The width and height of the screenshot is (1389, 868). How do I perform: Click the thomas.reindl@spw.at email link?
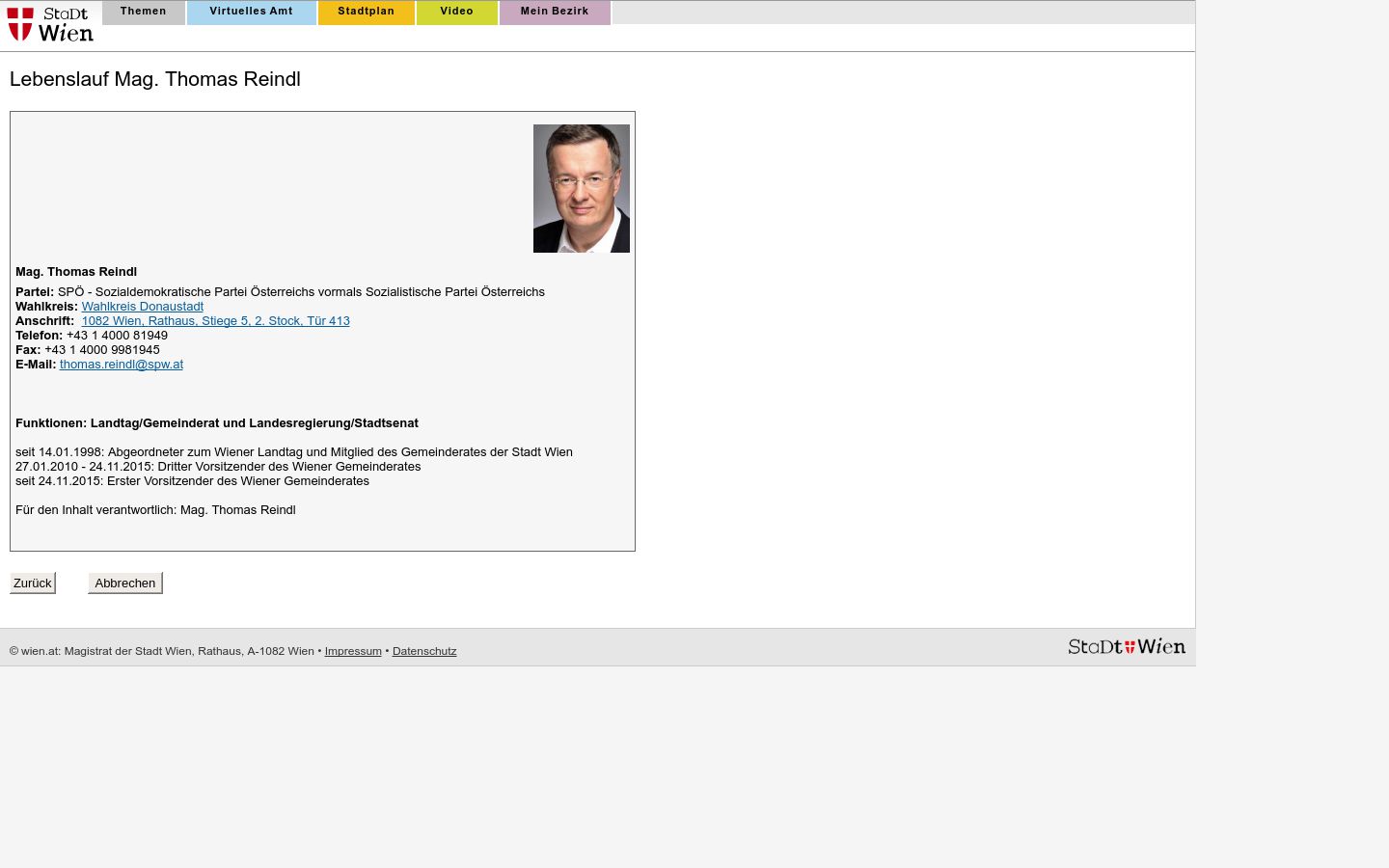tap(122, 365)
